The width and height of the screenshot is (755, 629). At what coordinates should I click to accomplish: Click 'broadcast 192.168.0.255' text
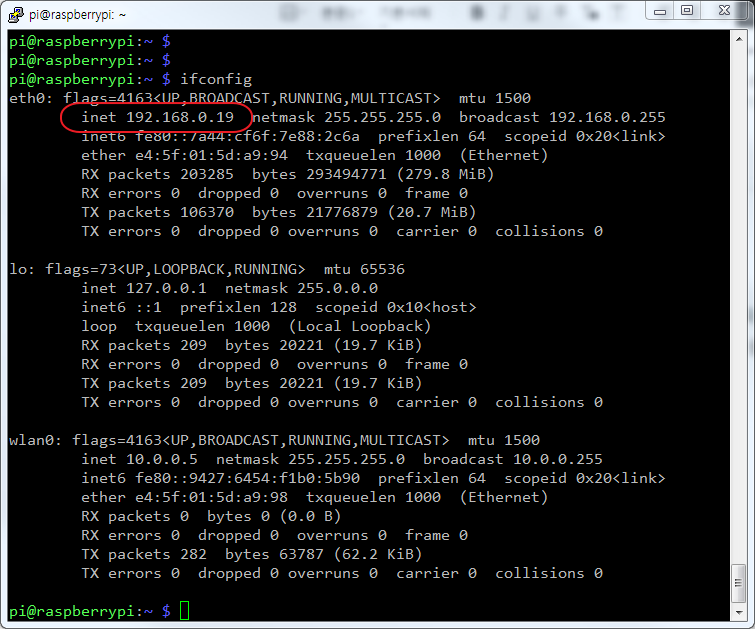(562, 117)
